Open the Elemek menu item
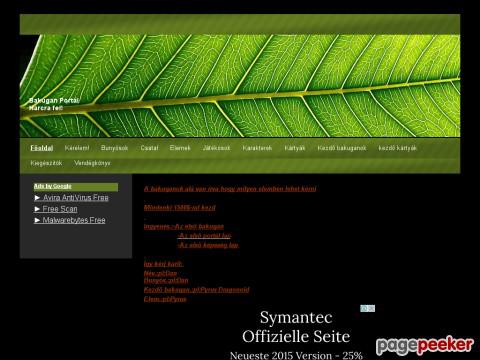Image resolution: width=480 pixels, height=360 pixels. click(x=180, y=148)
